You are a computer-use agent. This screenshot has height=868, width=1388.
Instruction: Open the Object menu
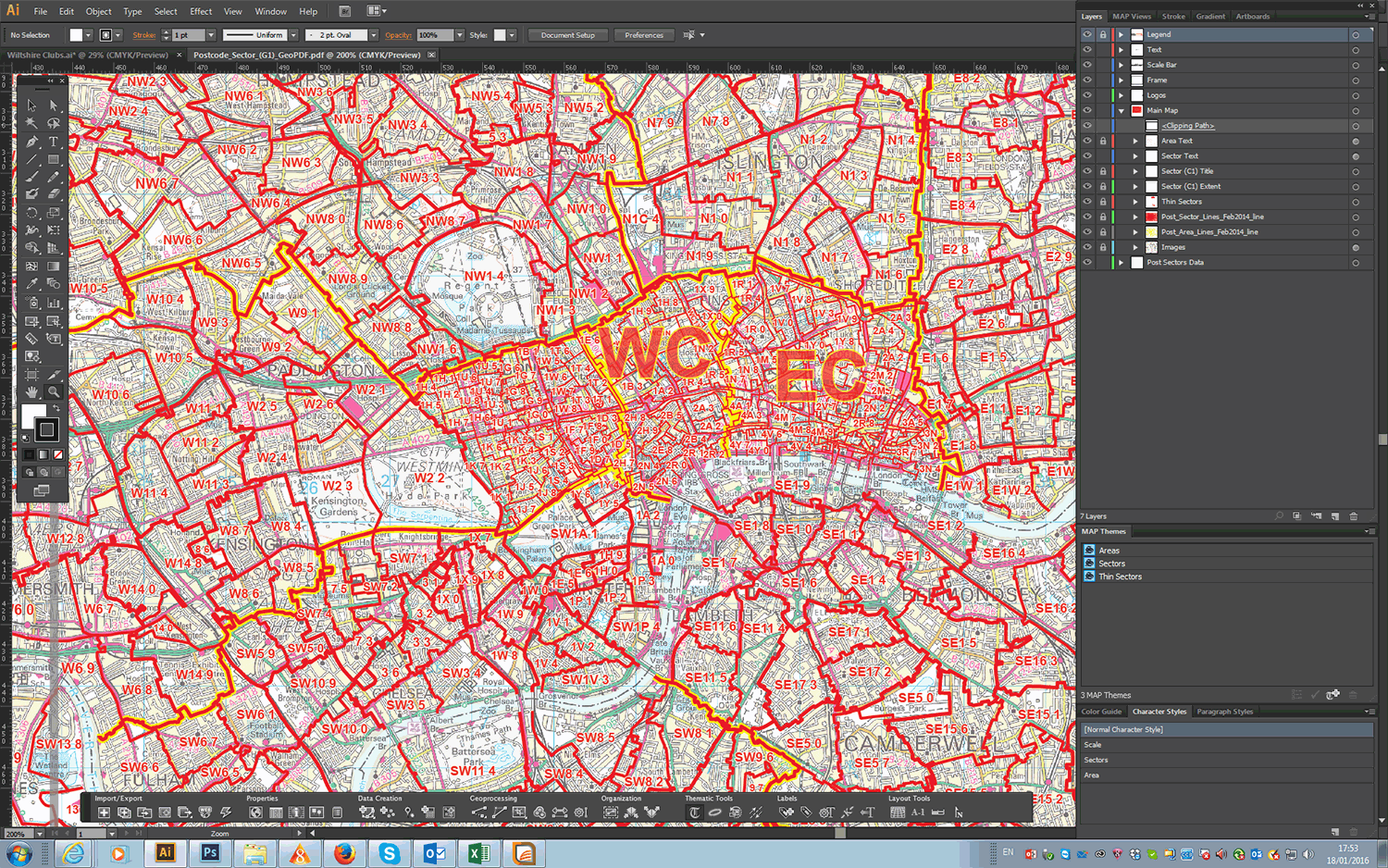coord(98,11)
